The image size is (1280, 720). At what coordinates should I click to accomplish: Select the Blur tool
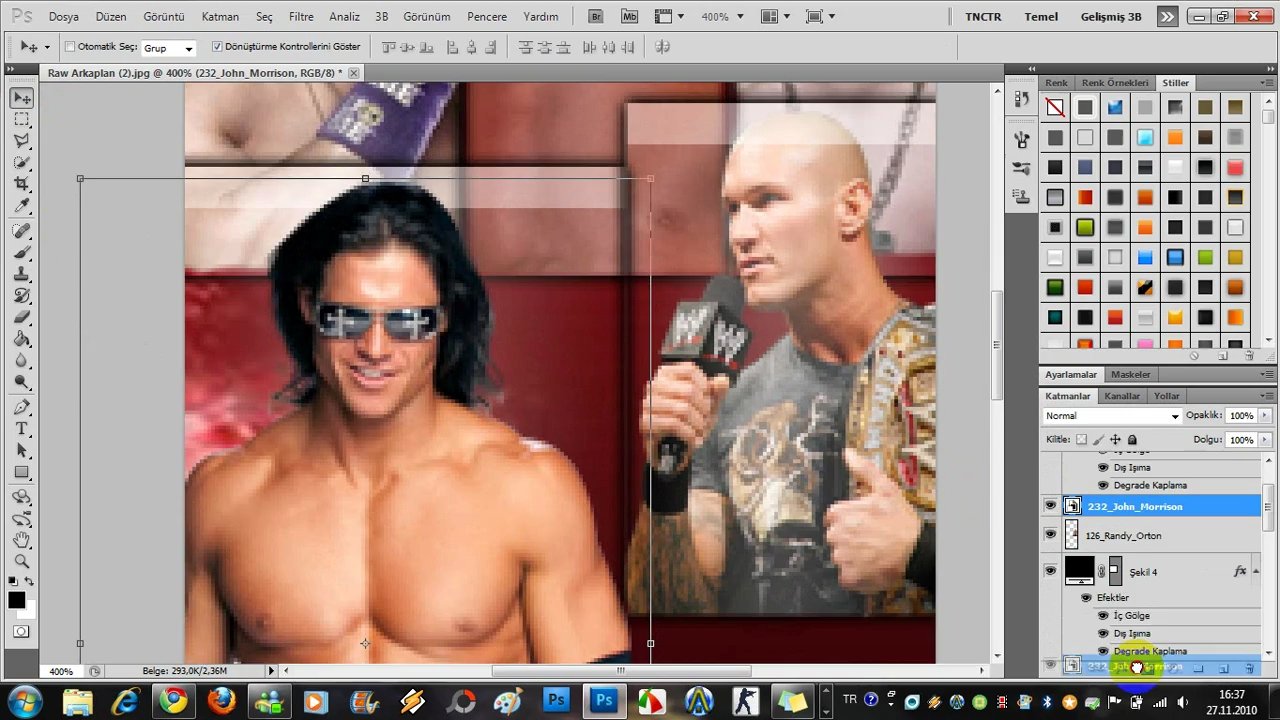click(22, 361)
